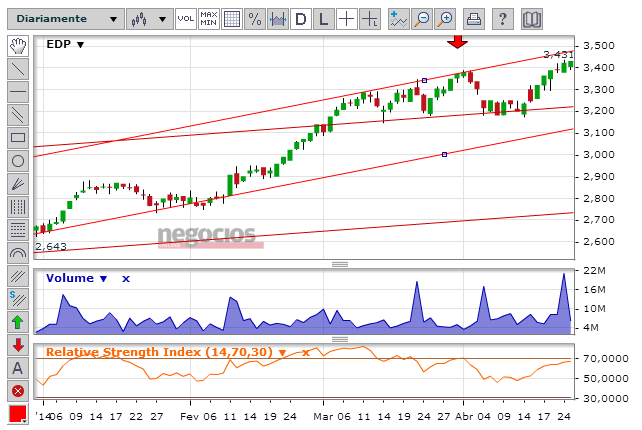Select the triple diagonal lines tool
The height and width of the screenshot is (430, 642).
tap(18, 276)
